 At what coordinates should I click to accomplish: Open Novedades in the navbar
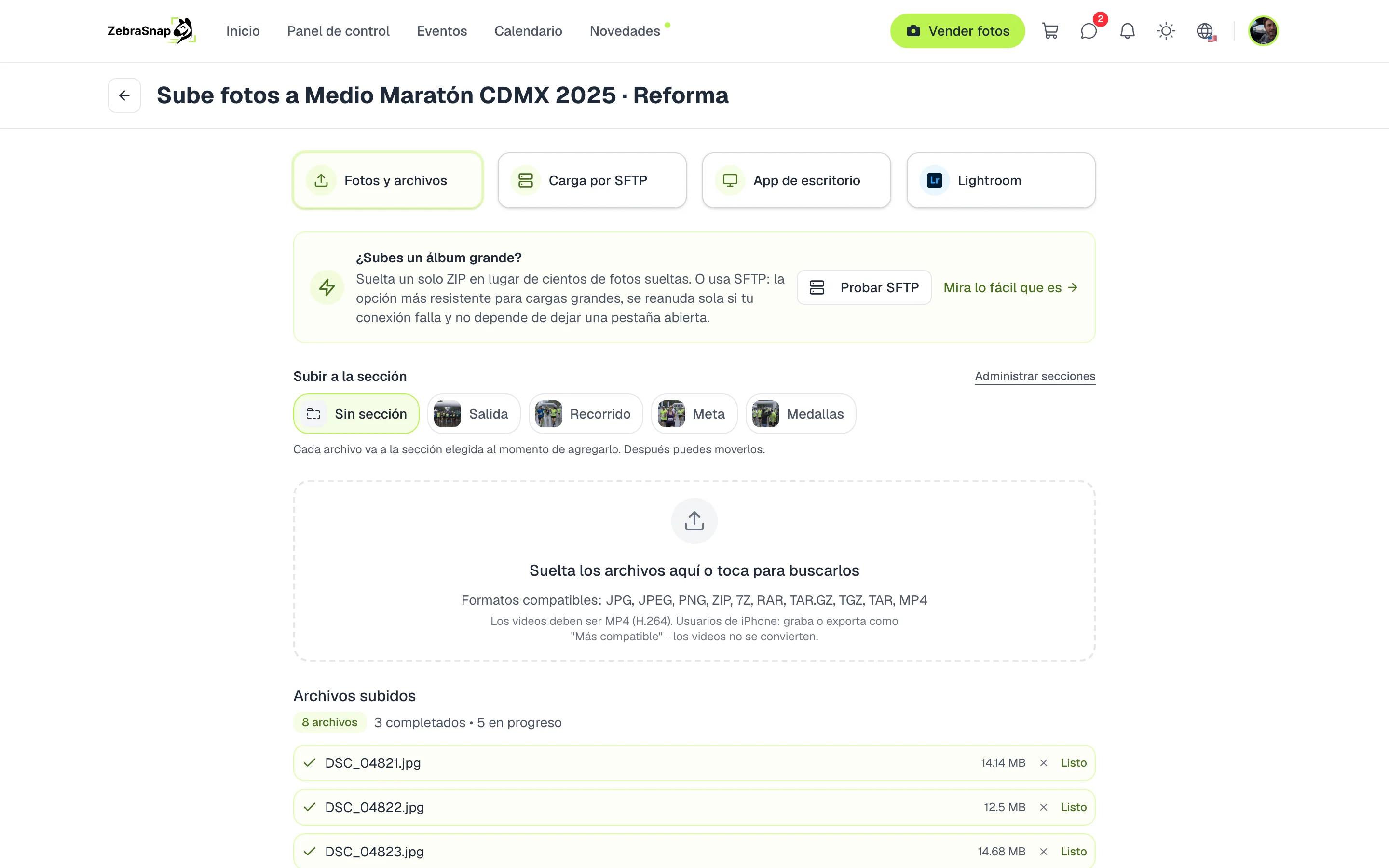click(x=625, y=31)
